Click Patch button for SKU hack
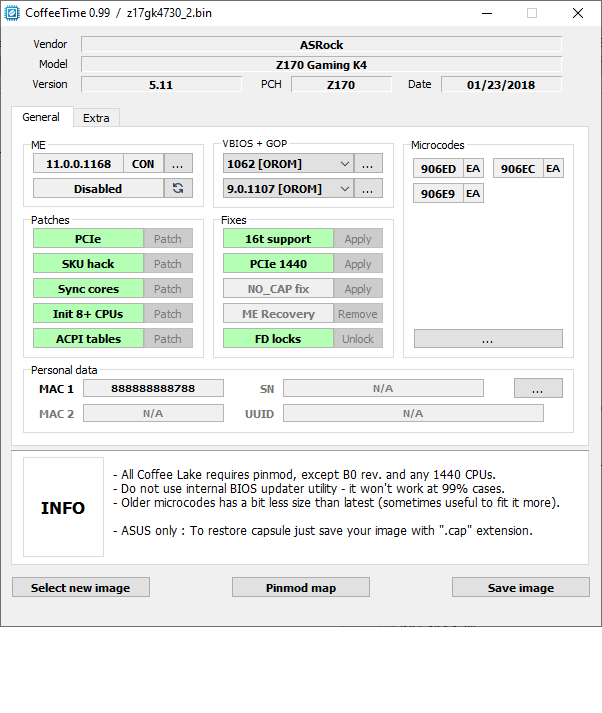602x713 pixels. tap(168, 263)
